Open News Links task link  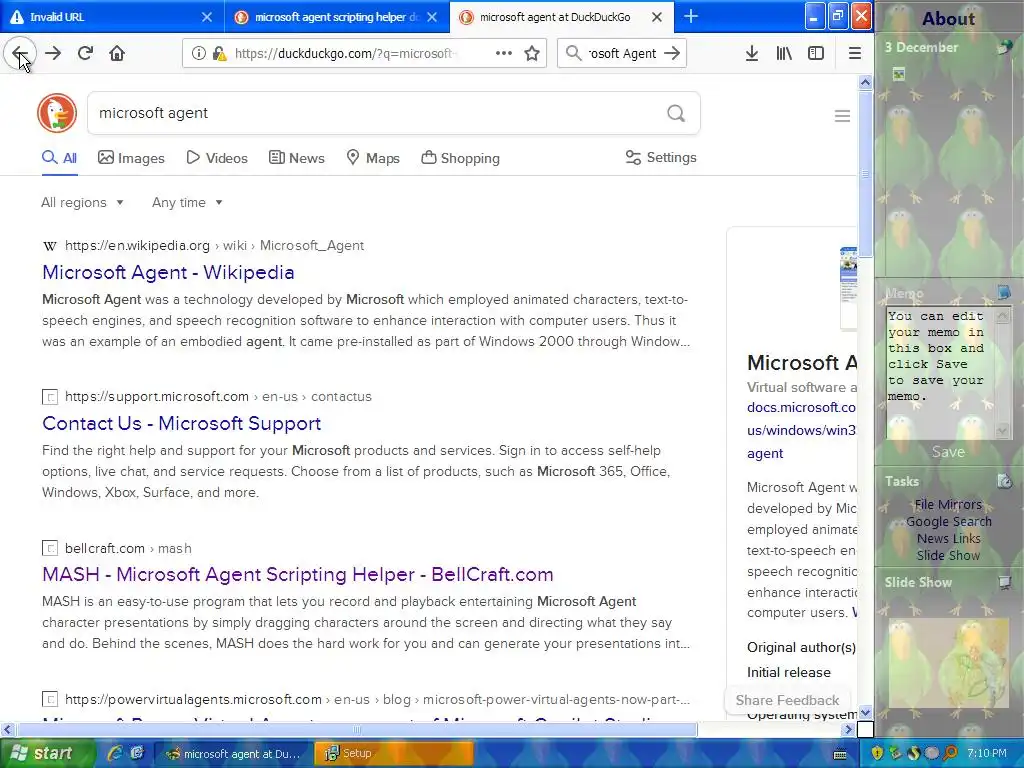[x=948, y=538]
